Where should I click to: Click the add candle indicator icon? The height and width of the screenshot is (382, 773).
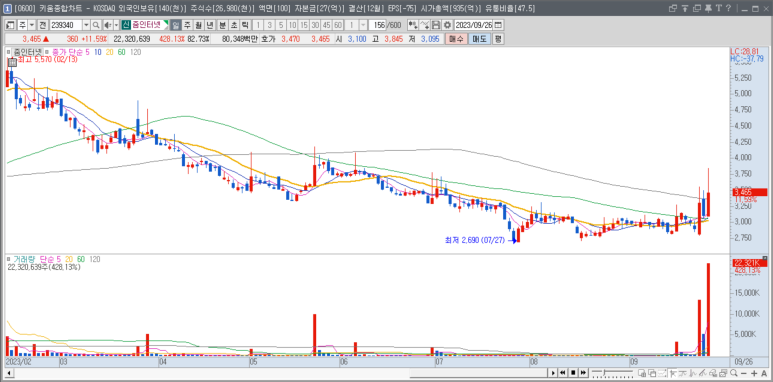413,25
